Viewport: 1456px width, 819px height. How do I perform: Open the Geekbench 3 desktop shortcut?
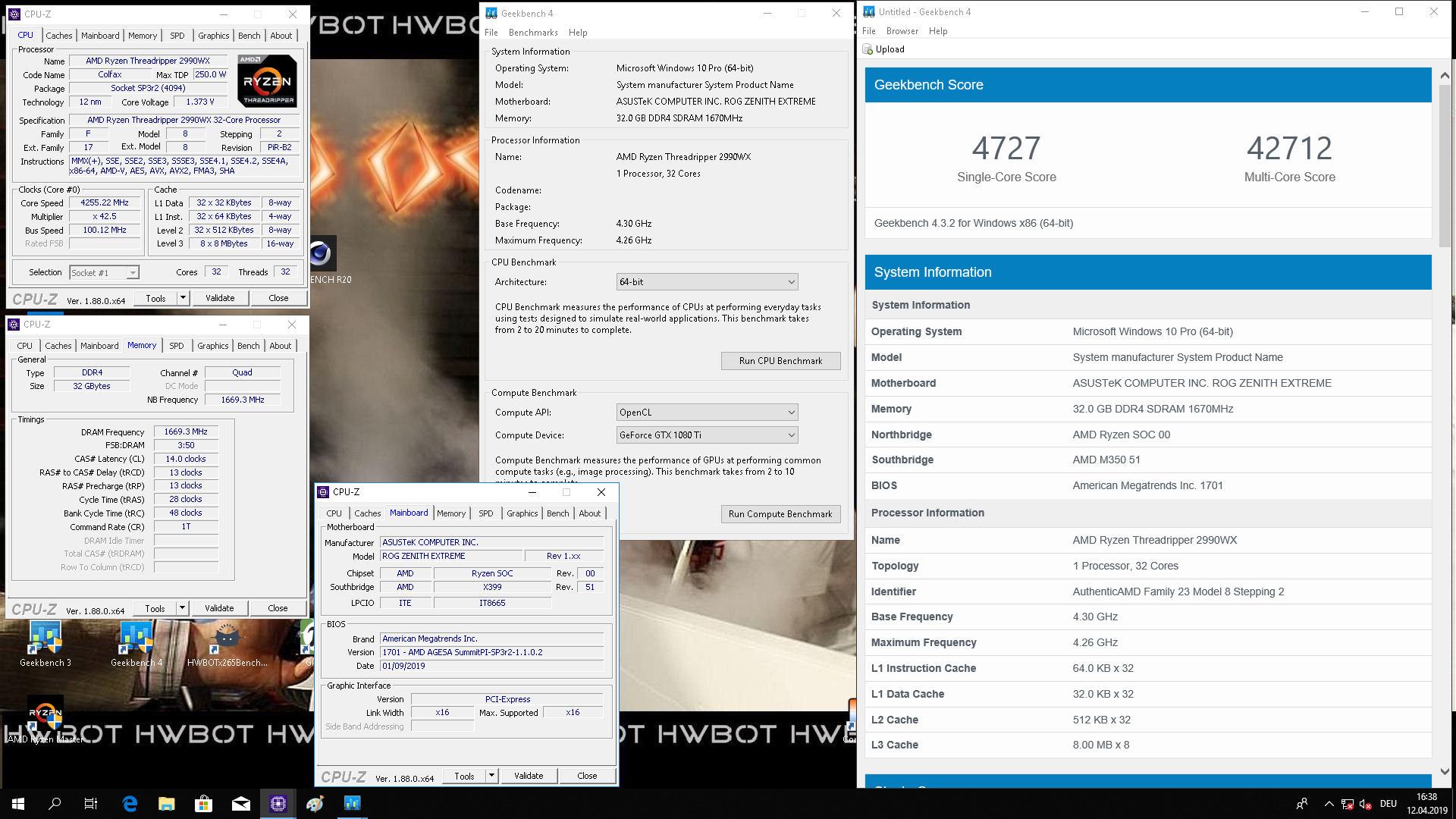pyautogui.click(x=45, y=644)
